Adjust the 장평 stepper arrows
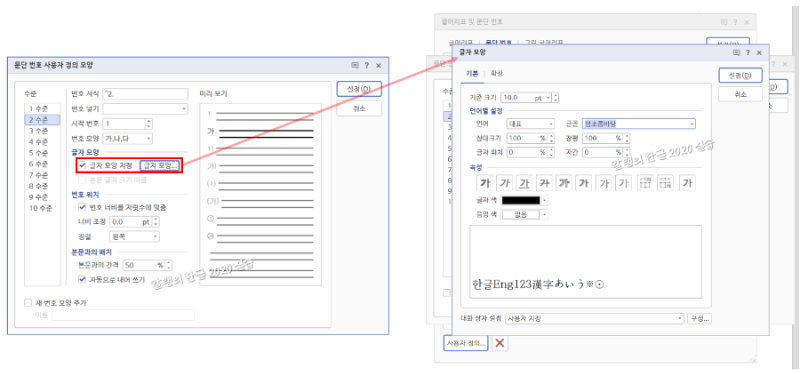The image size is (800, 374). (x=627, y=138)
